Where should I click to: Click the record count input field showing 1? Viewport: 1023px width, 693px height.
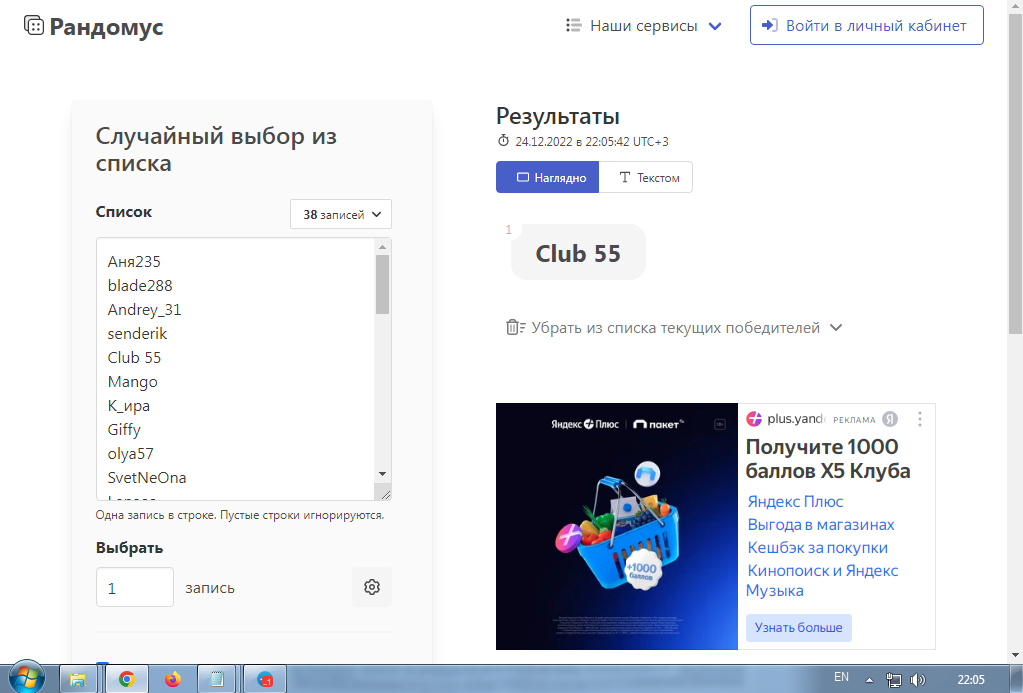click(x=134, y=587)
